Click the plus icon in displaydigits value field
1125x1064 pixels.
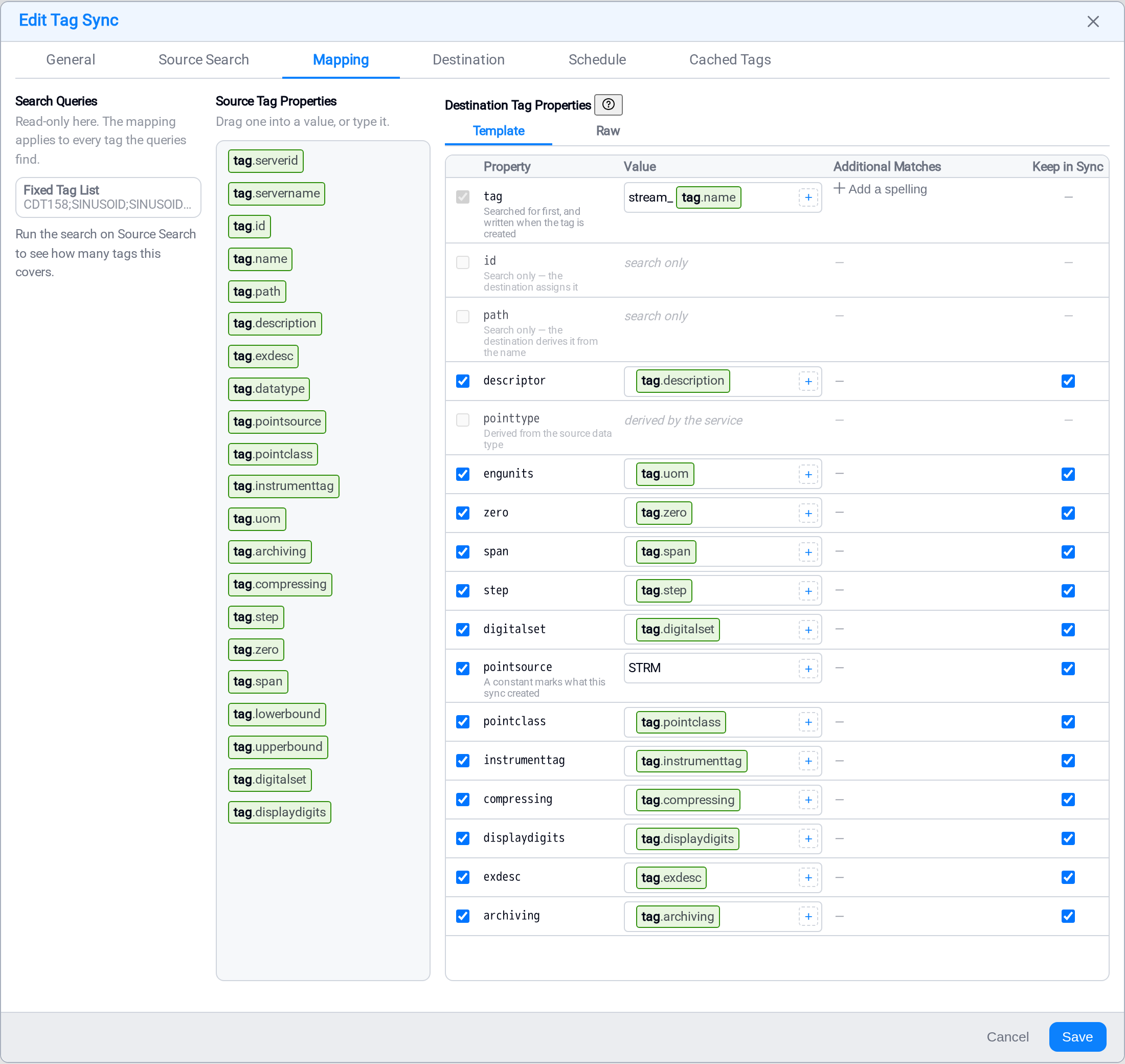[808, 839]
